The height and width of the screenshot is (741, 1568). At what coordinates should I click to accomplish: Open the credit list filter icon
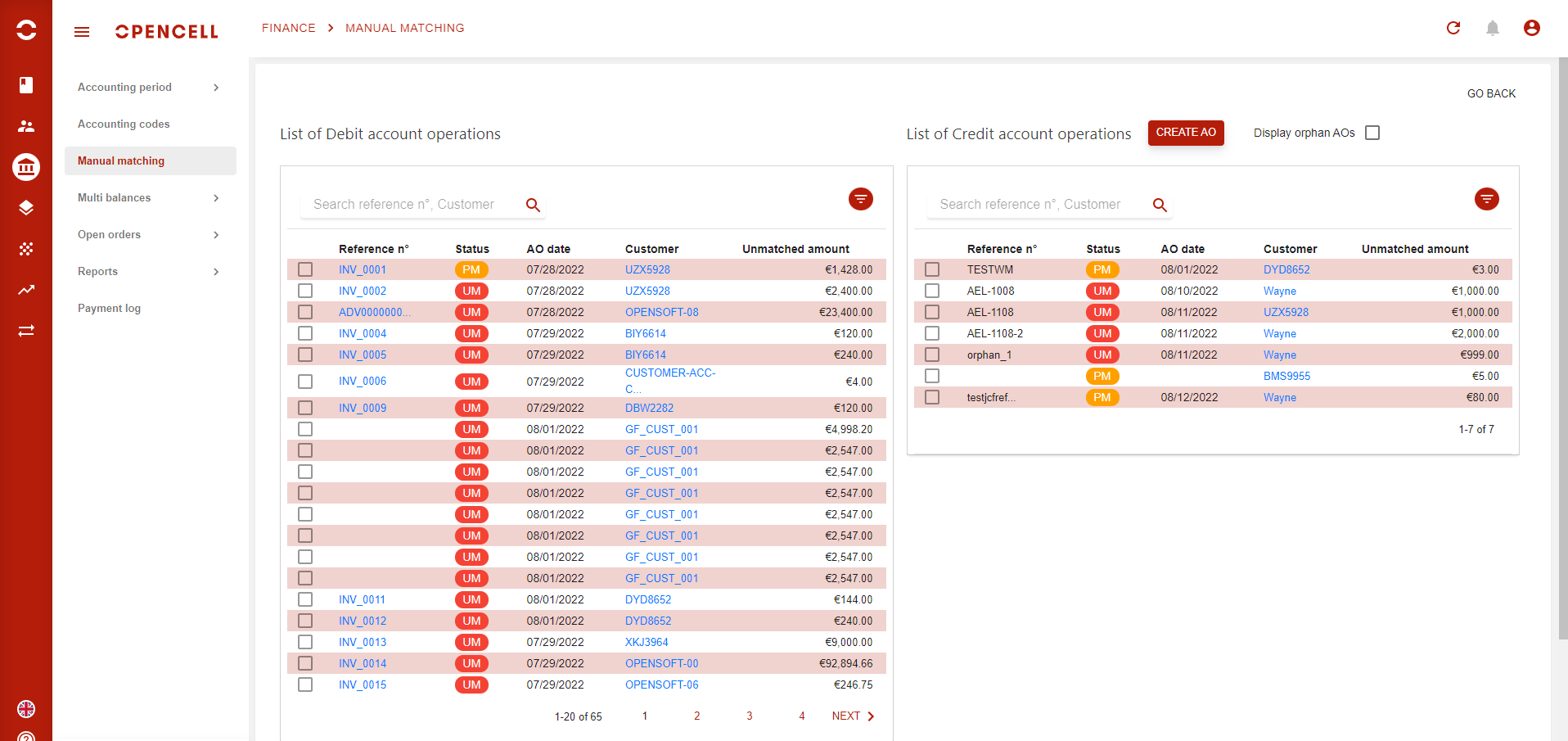(1486, 199)
